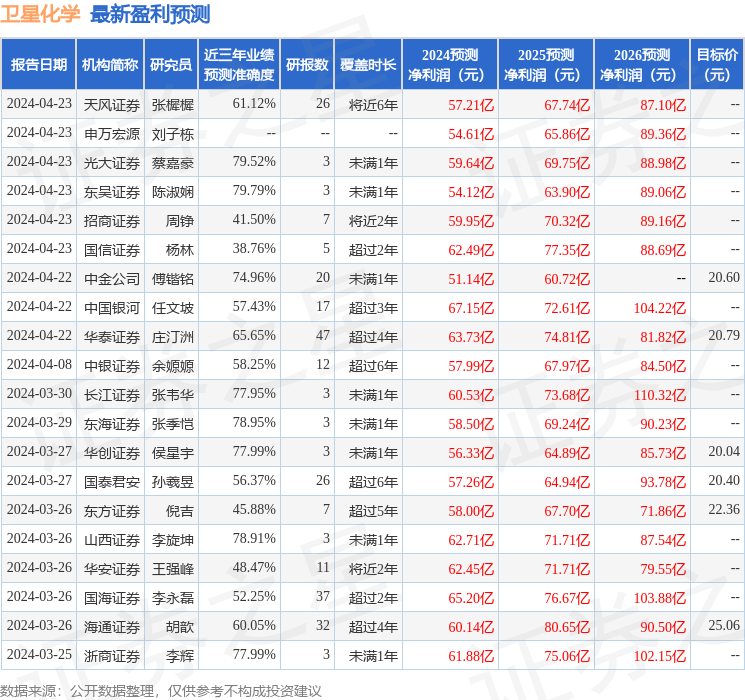Click the 2026预测净利润 column header
745x700 pixels.
coord(642,65)
